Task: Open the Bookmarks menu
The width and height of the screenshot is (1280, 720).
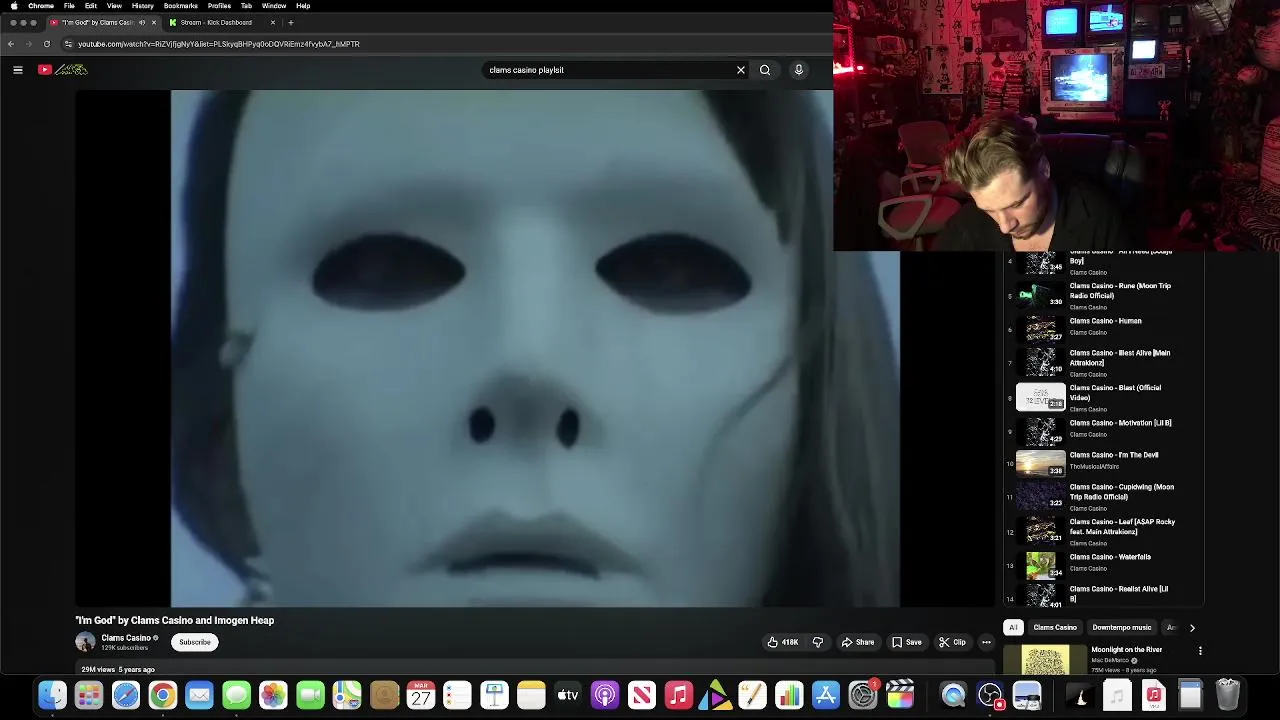Action: (x=181, y=6)
